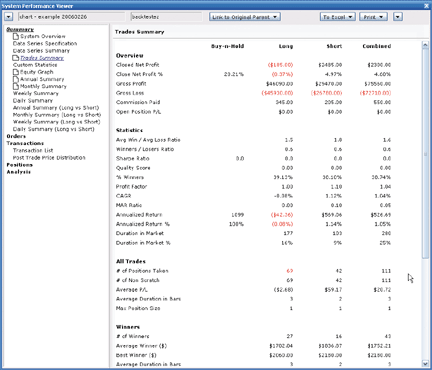The image size is (432, 370).
Task: Close the System Performance Viewer window
Action: point(426,6)
